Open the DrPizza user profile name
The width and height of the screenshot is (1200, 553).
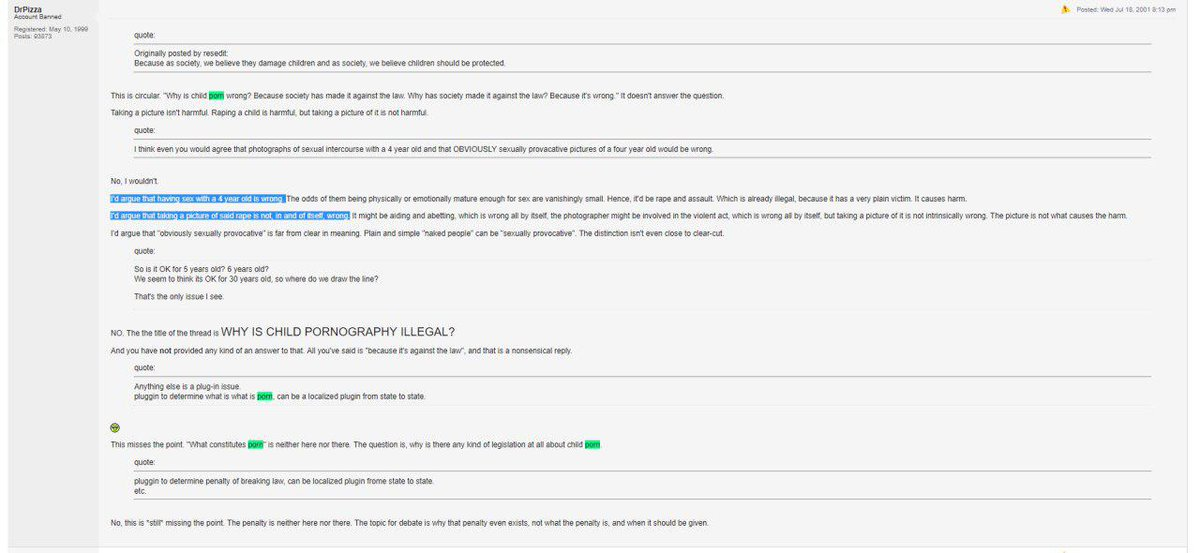tap(26, 9)
